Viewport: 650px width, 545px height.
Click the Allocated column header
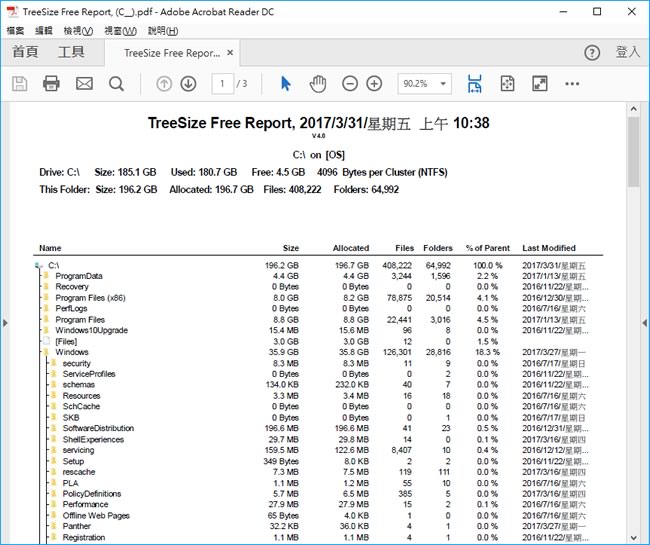pyautogui.click(x=351, y=248)
